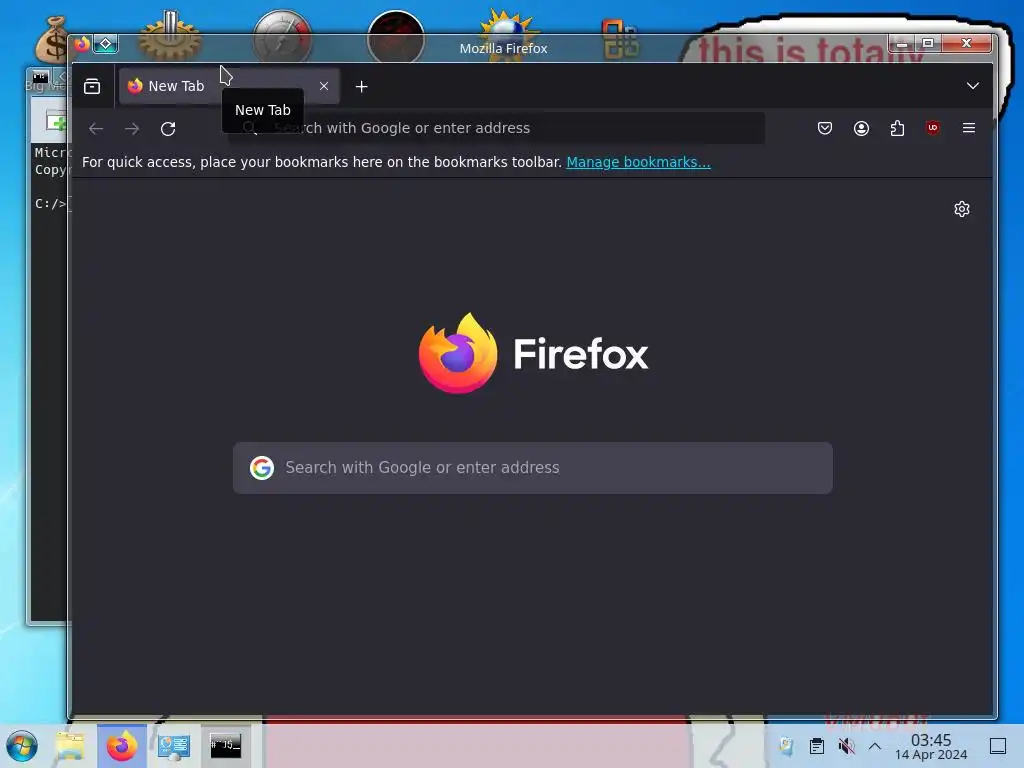Open the Firefox View recent browsing icon
Viewport: 1024px width, 768px height.
(x=92, y=86)
